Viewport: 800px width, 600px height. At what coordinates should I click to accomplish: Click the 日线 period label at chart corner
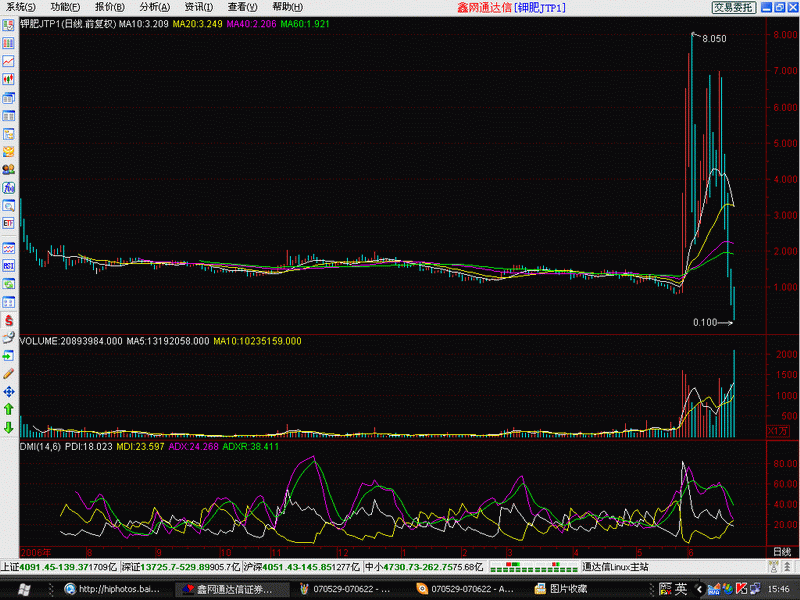click(782, 552)
